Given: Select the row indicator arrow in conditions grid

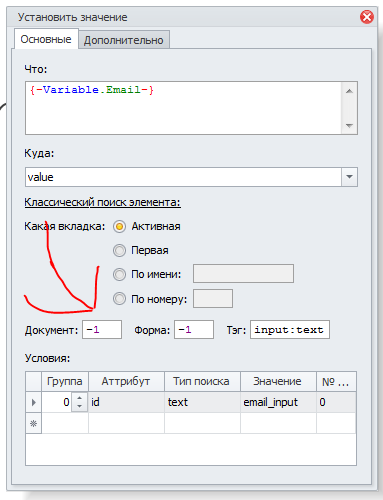Looking at the screenshot, I should tap(33, 402).
